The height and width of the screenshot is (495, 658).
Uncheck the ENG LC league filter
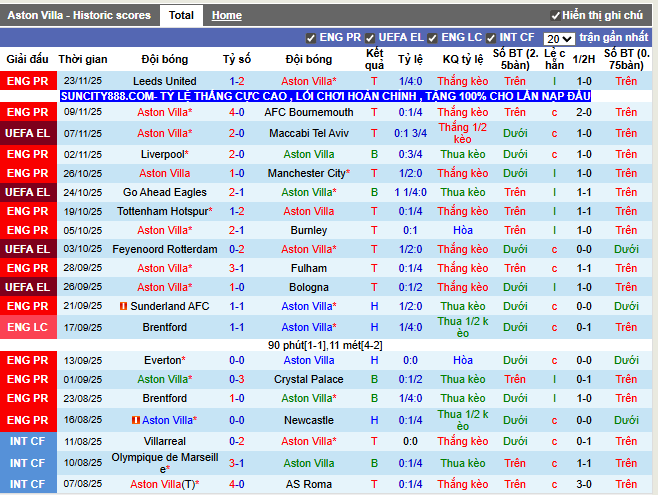432,38
